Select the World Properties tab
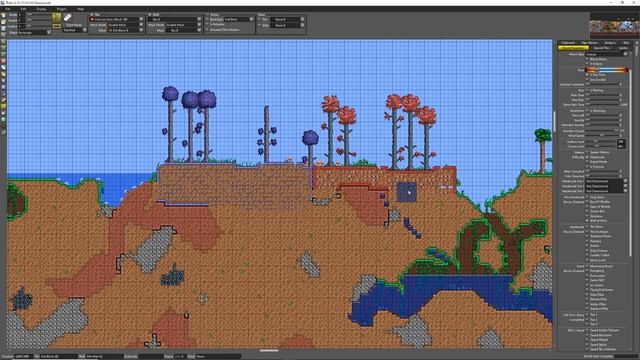 573,48
